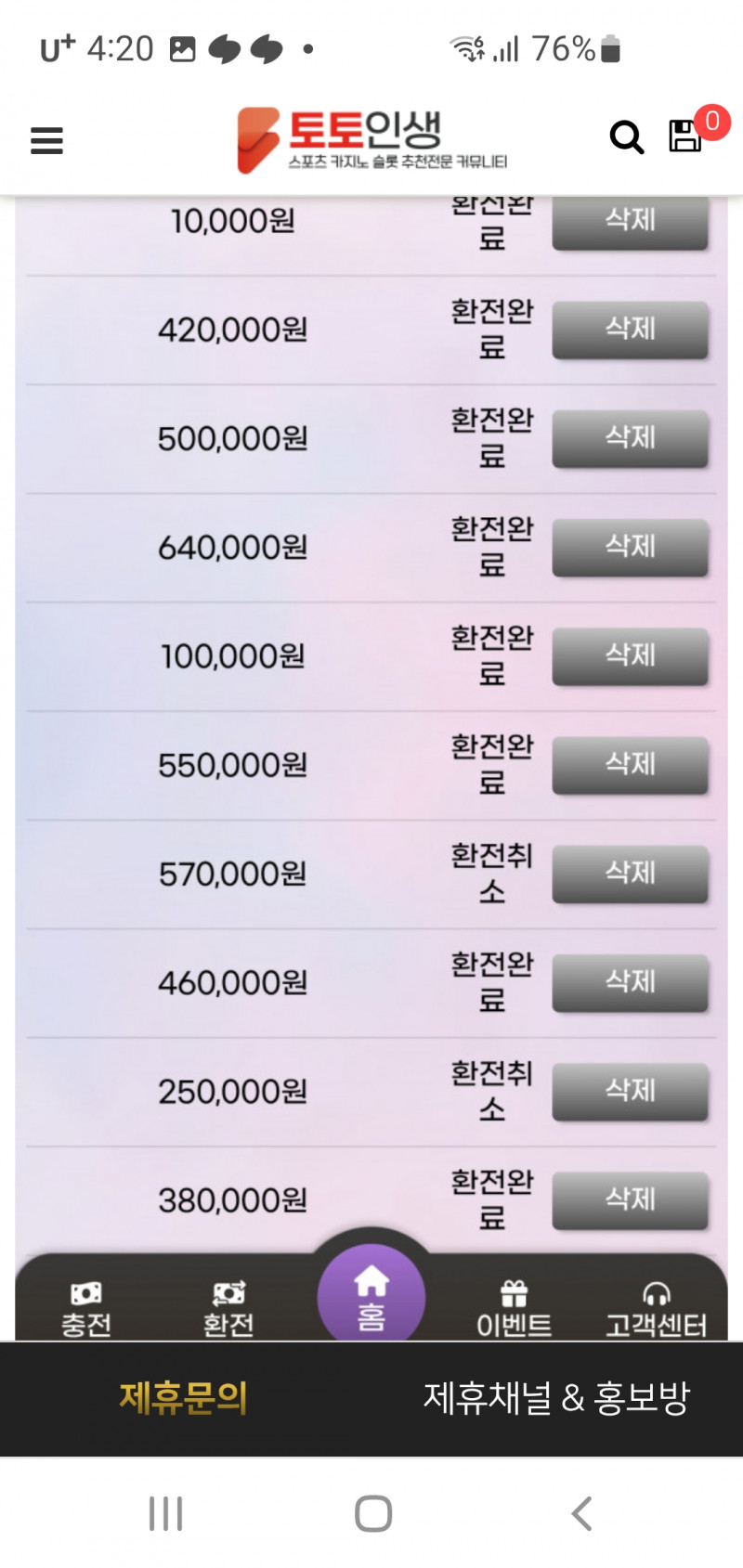
Task: Open 제휴채널 & 홍보방 tab
Action: coord(556,1397)
